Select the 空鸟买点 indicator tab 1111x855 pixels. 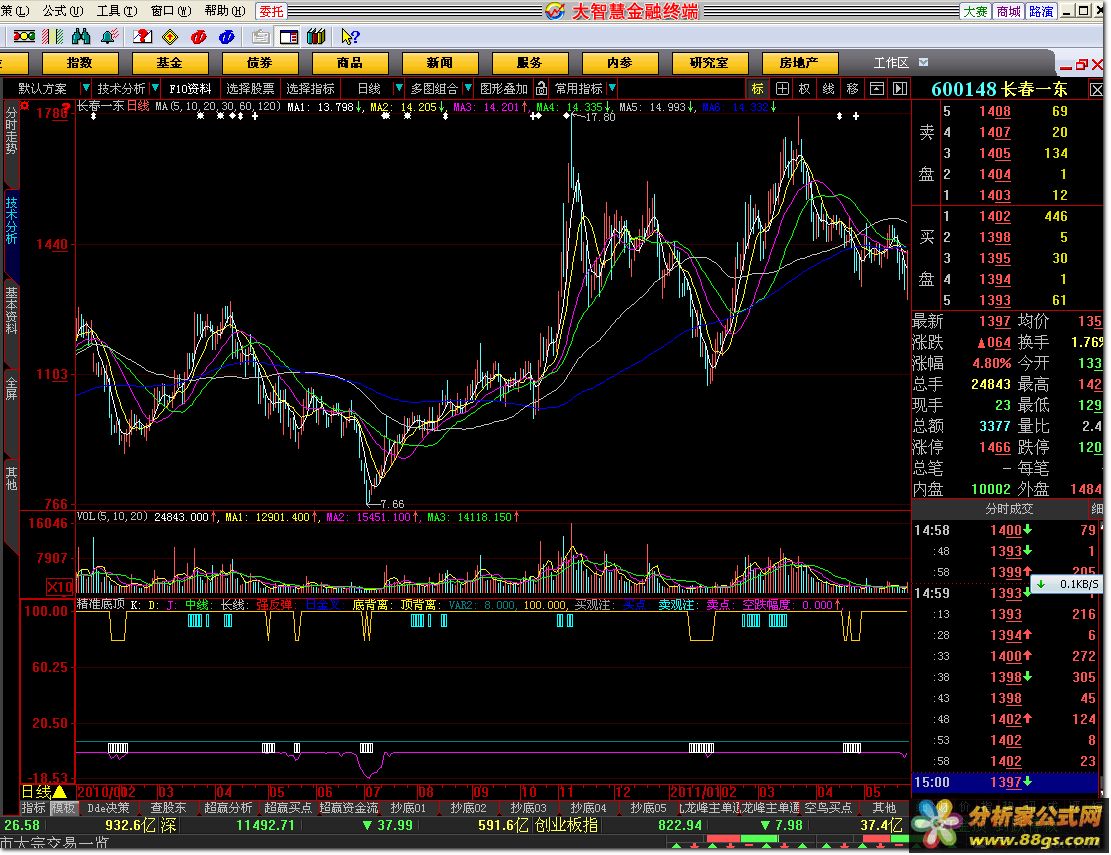(x=828, y=808)
